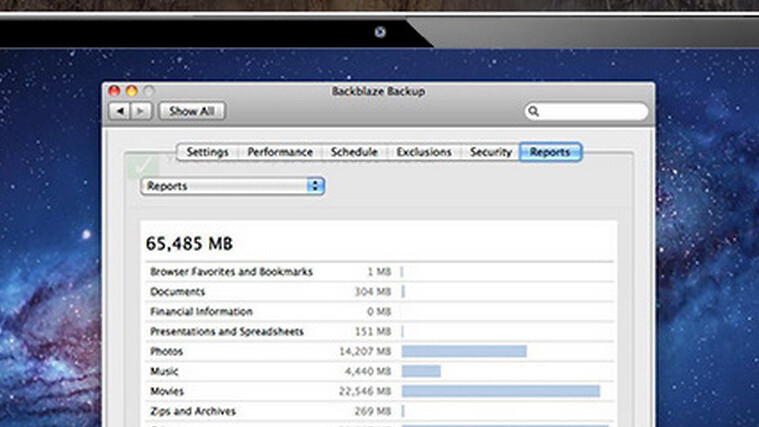Click the 14,207 MB Photos value
Screen dimensions: 759x427
tap(365, 351)
